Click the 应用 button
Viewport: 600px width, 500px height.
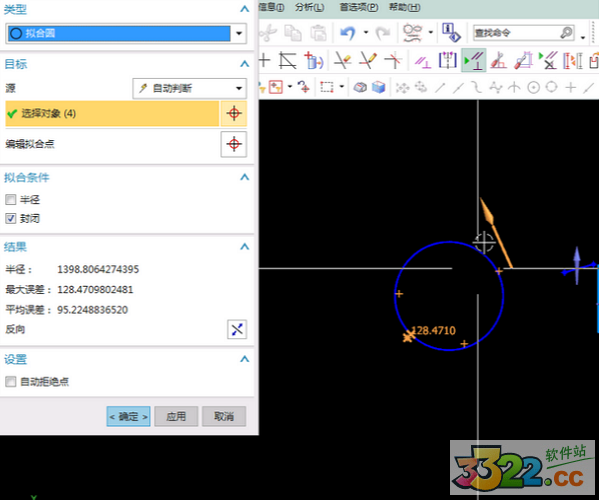(176, 416)
